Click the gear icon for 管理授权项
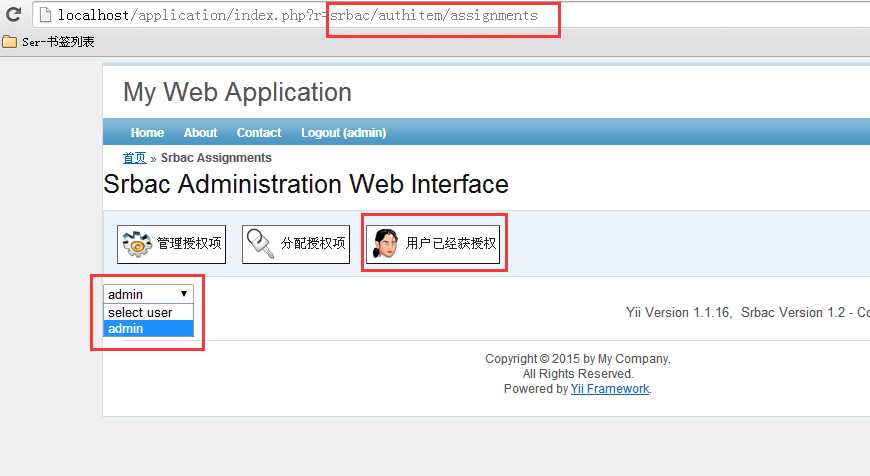Image resolution: width=870 pixels, height=476 pixels. (136, 244)
